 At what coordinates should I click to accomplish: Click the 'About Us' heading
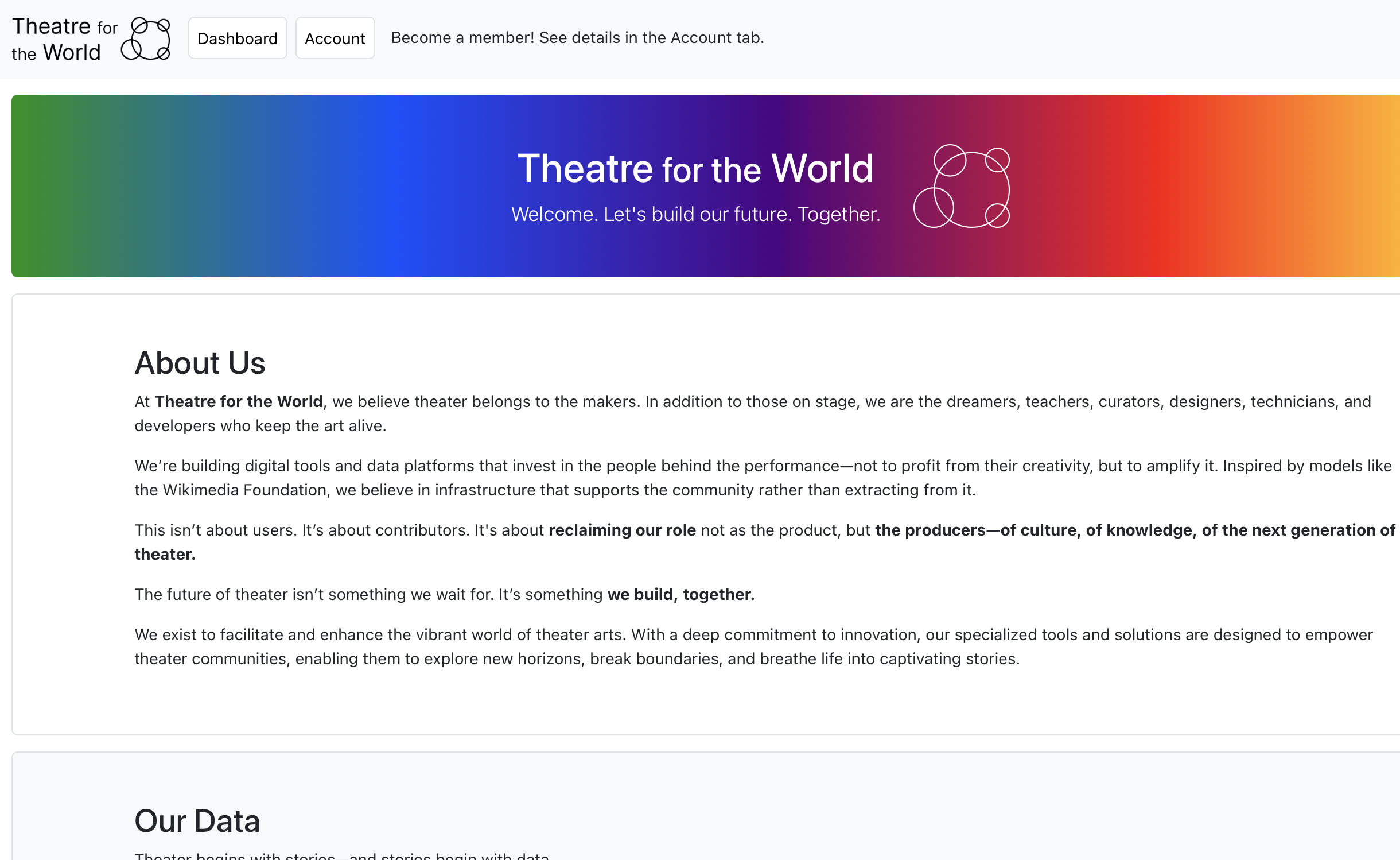tap(200, 363)
